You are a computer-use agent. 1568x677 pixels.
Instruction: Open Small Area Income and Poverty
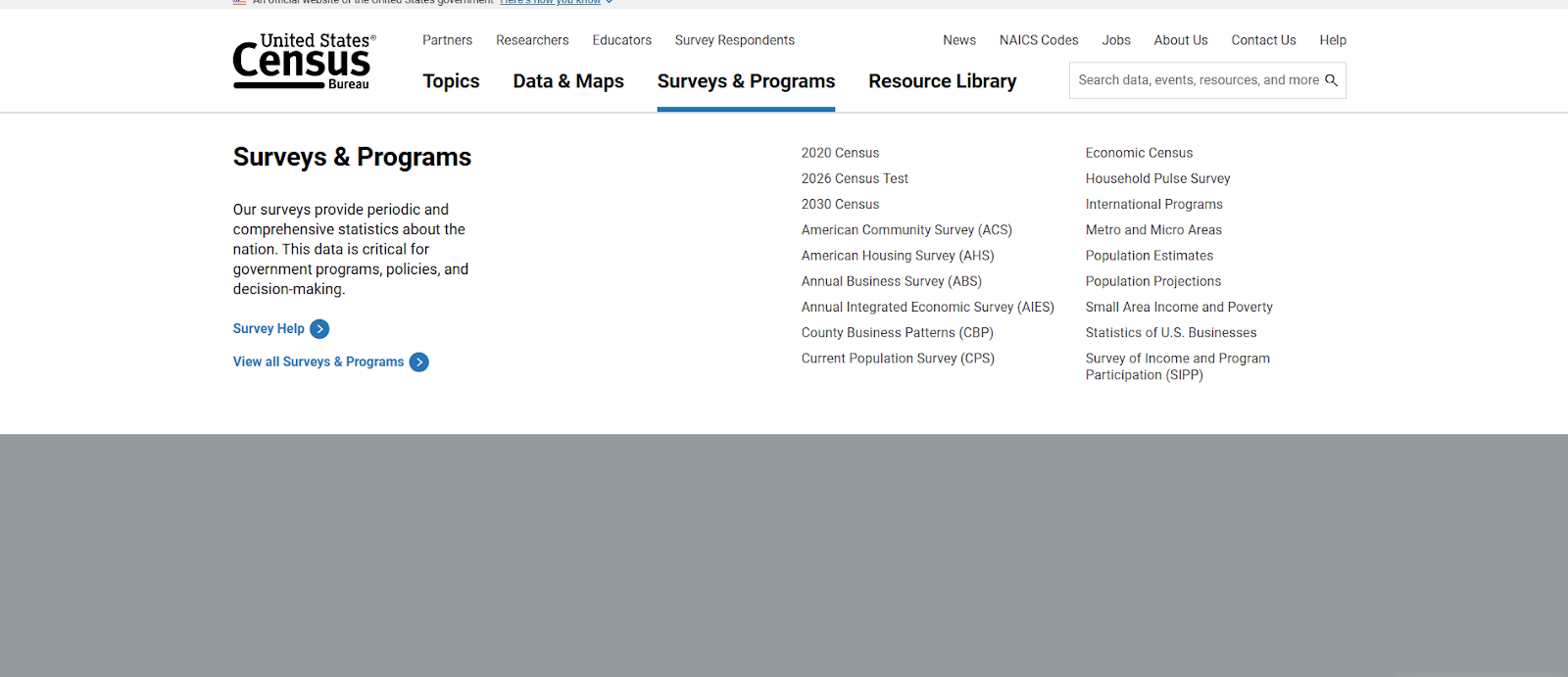1179,307
